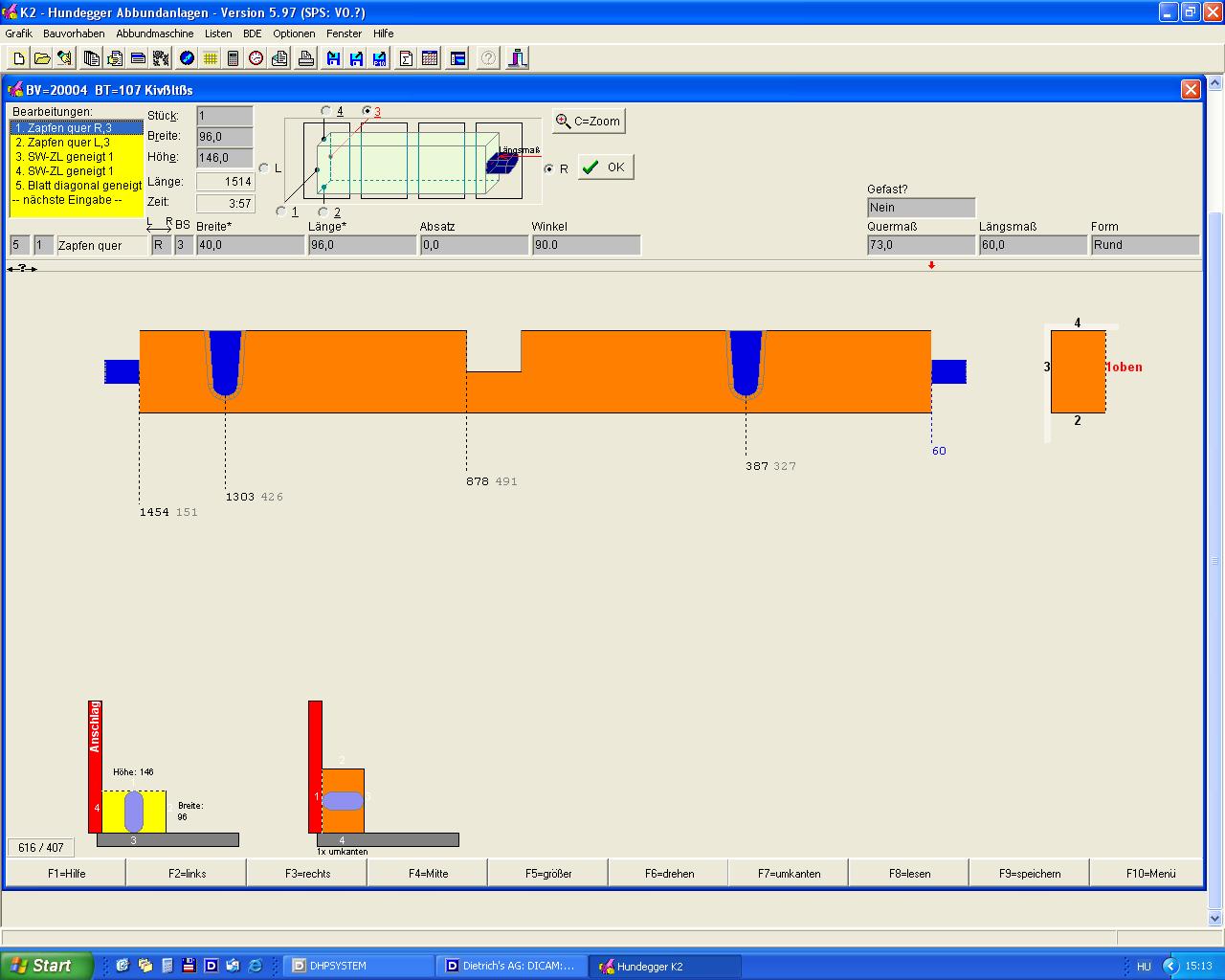Image resolution: width=1225 pixels, height=980 pixels.
Task: Click the F5=größer button
Action: tap(548, 873)
